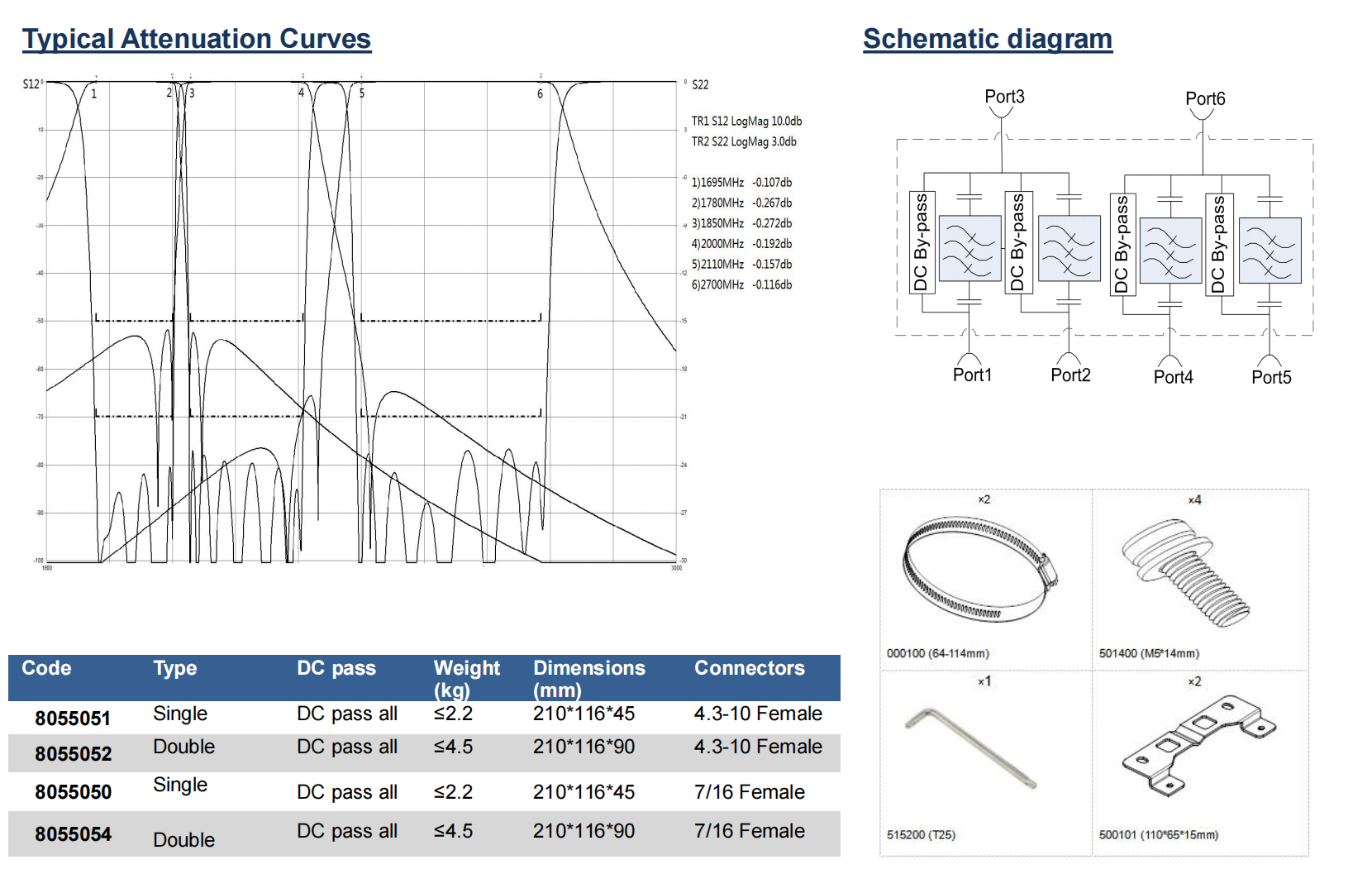The height and width of the screenshot is (893, 1372).
Task: Click the Code column header
Action: tap(46, 668)
